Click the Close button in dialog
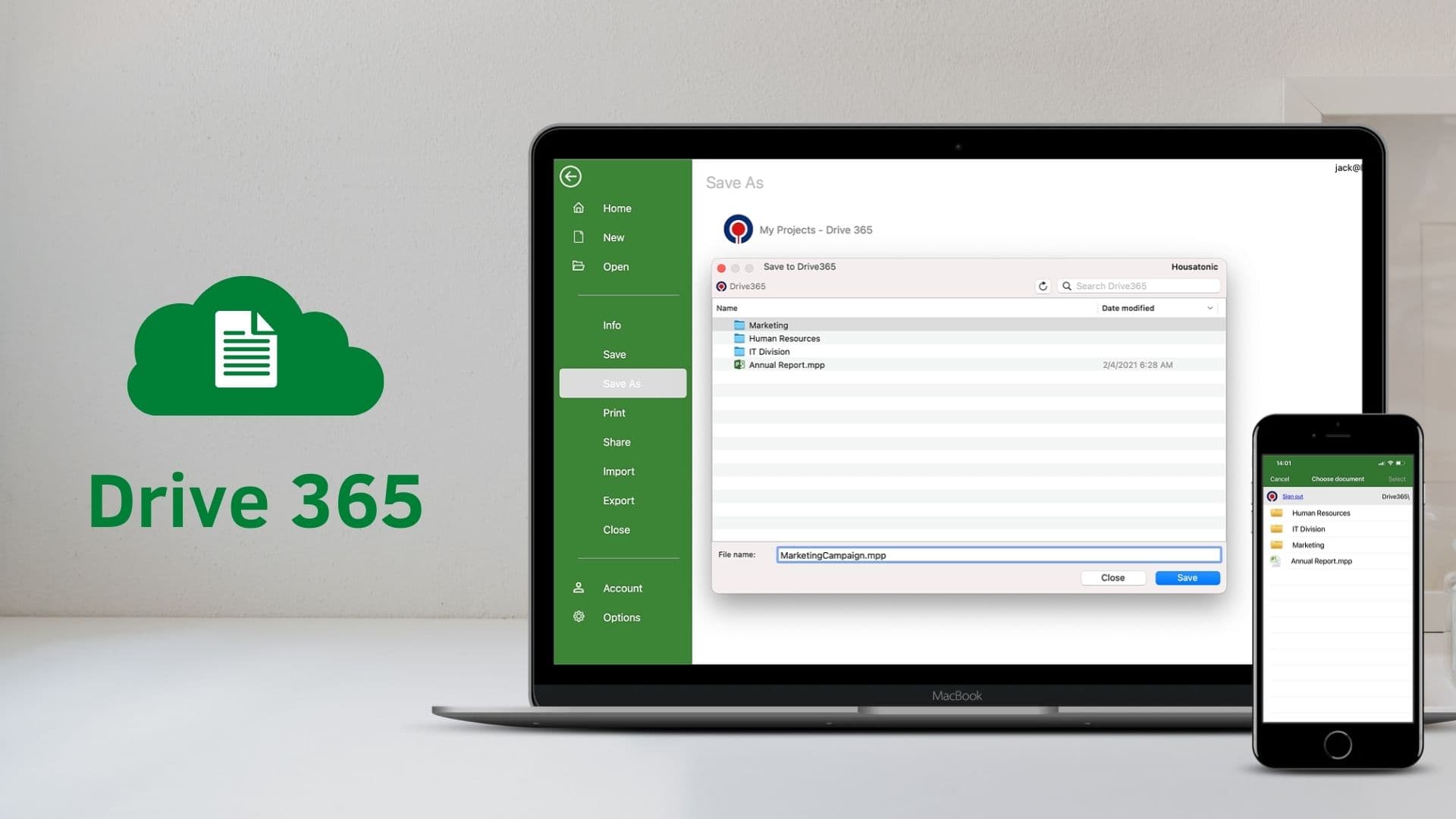 pyautogui.click(x=1112, y=577)
